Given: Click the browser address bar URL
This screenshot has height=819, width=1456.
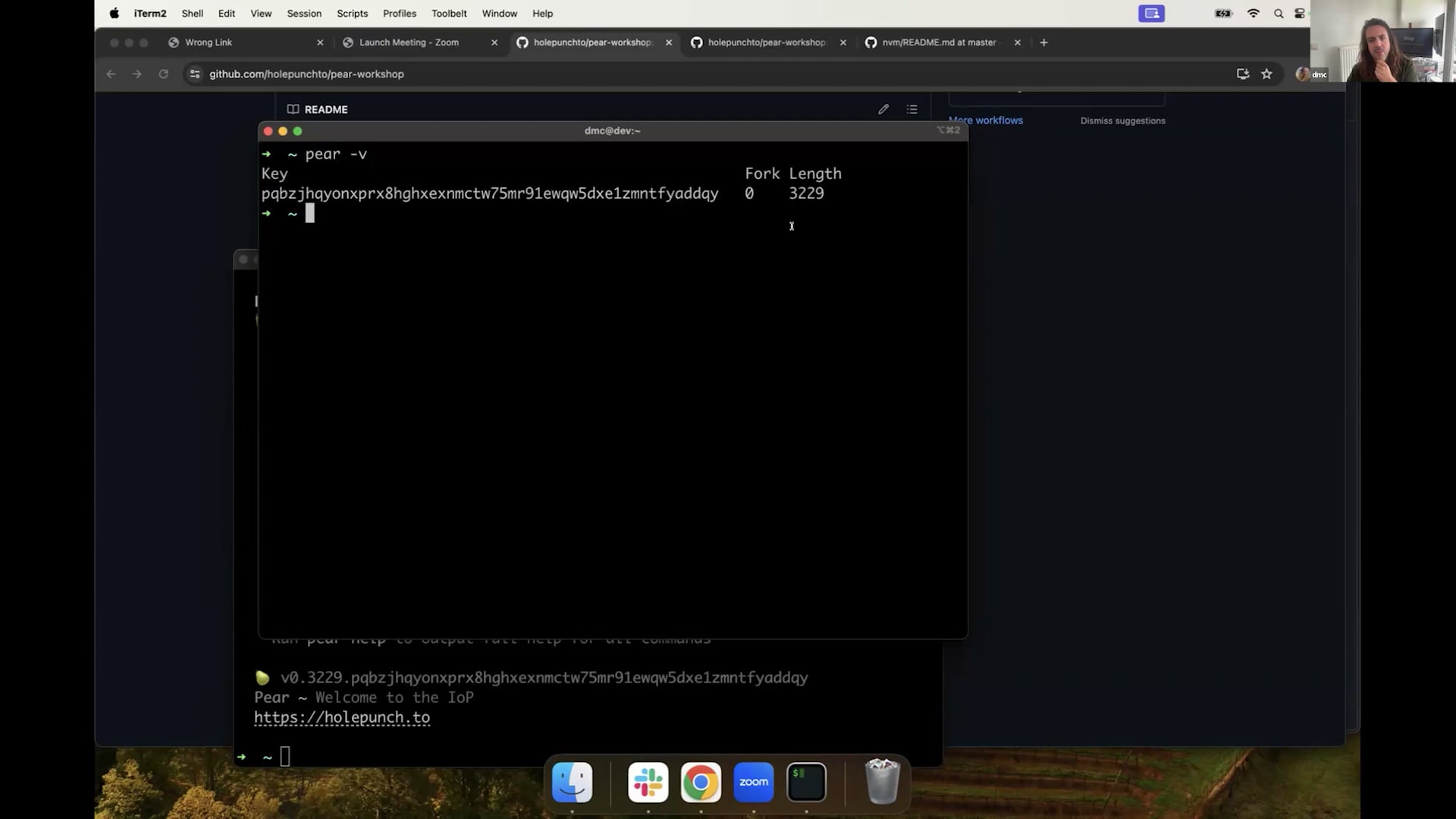Looking at the screenshot, I should pyautogui.click(x=306, y=74).
